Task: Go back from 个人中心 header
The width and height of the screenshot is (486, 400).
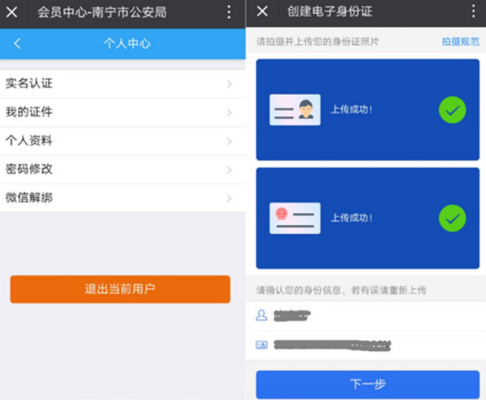Action: [x=17, y=43]
